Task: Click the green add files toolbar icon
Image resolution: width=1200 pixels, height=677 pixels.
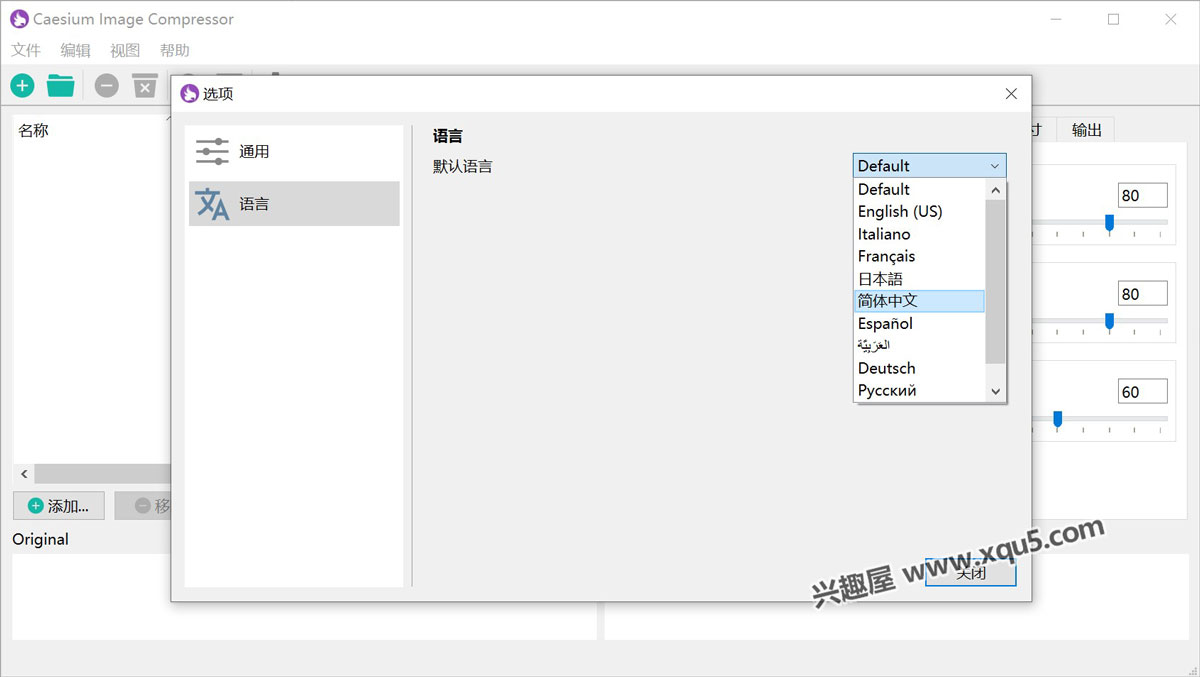Action: [x=22, y=86]
